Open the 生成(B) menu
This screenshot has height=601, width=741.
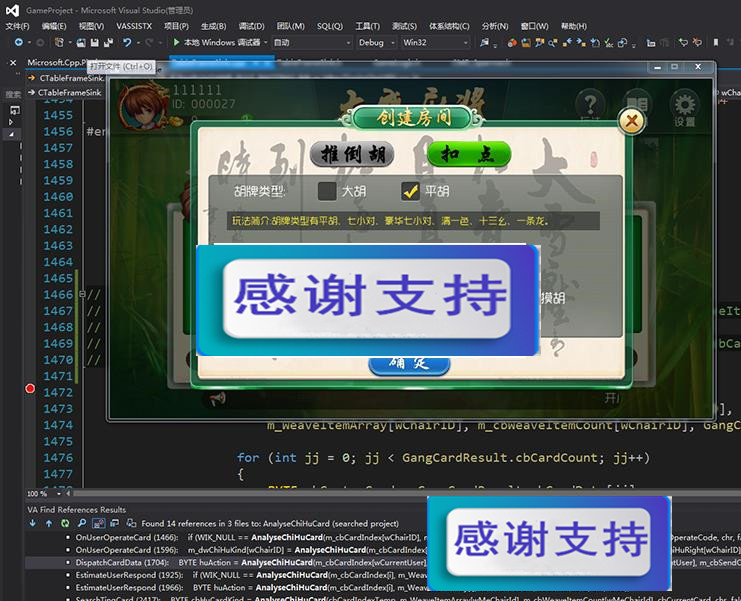[213, 26]
